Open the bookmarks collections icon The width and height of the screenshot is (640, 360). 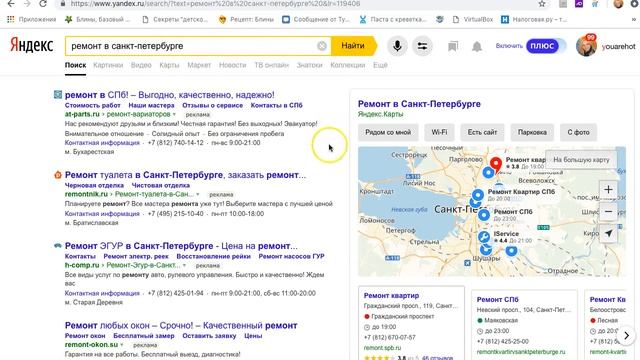[453, 46]
